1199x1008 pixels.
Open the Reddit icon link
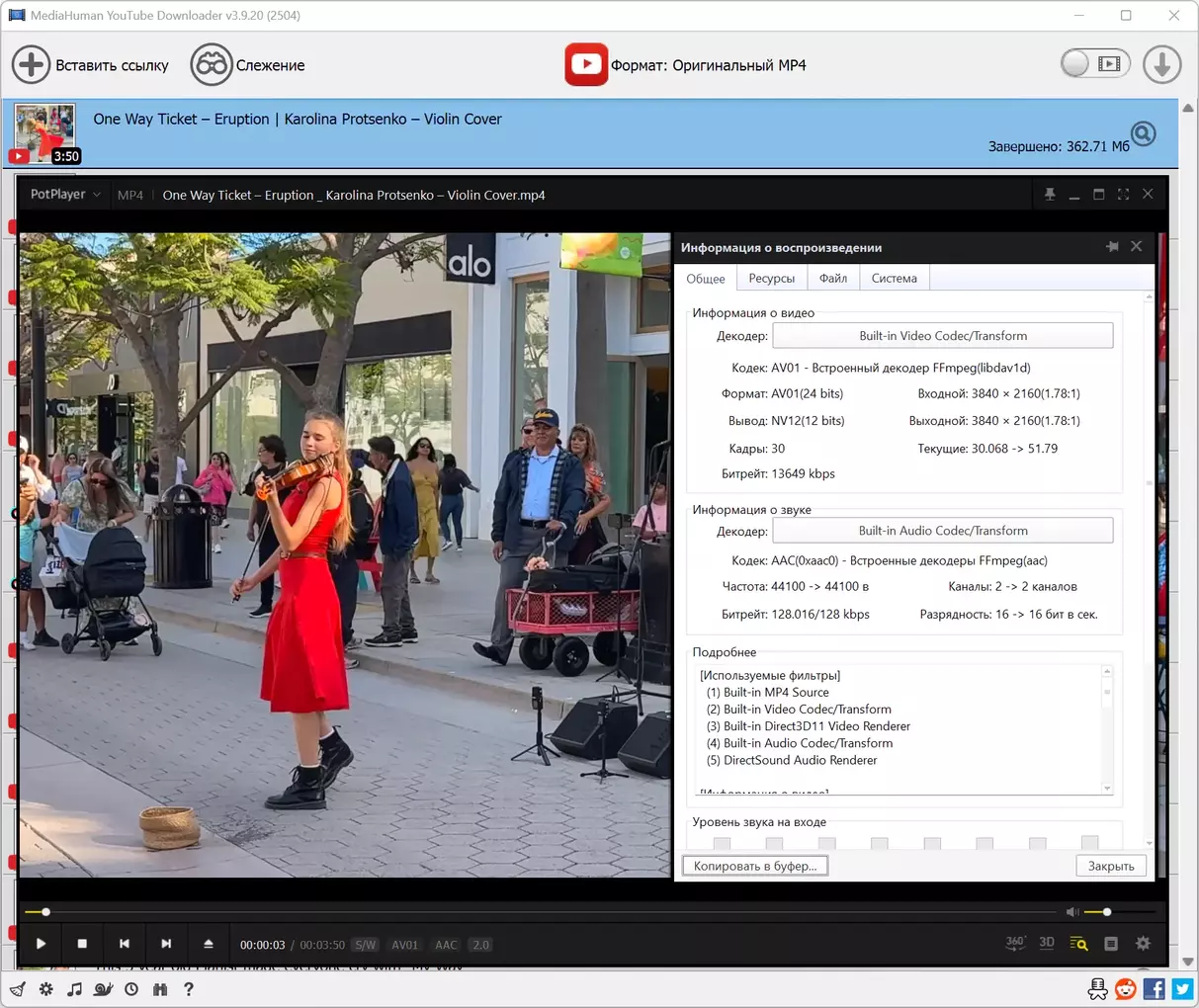(1125, 988)
